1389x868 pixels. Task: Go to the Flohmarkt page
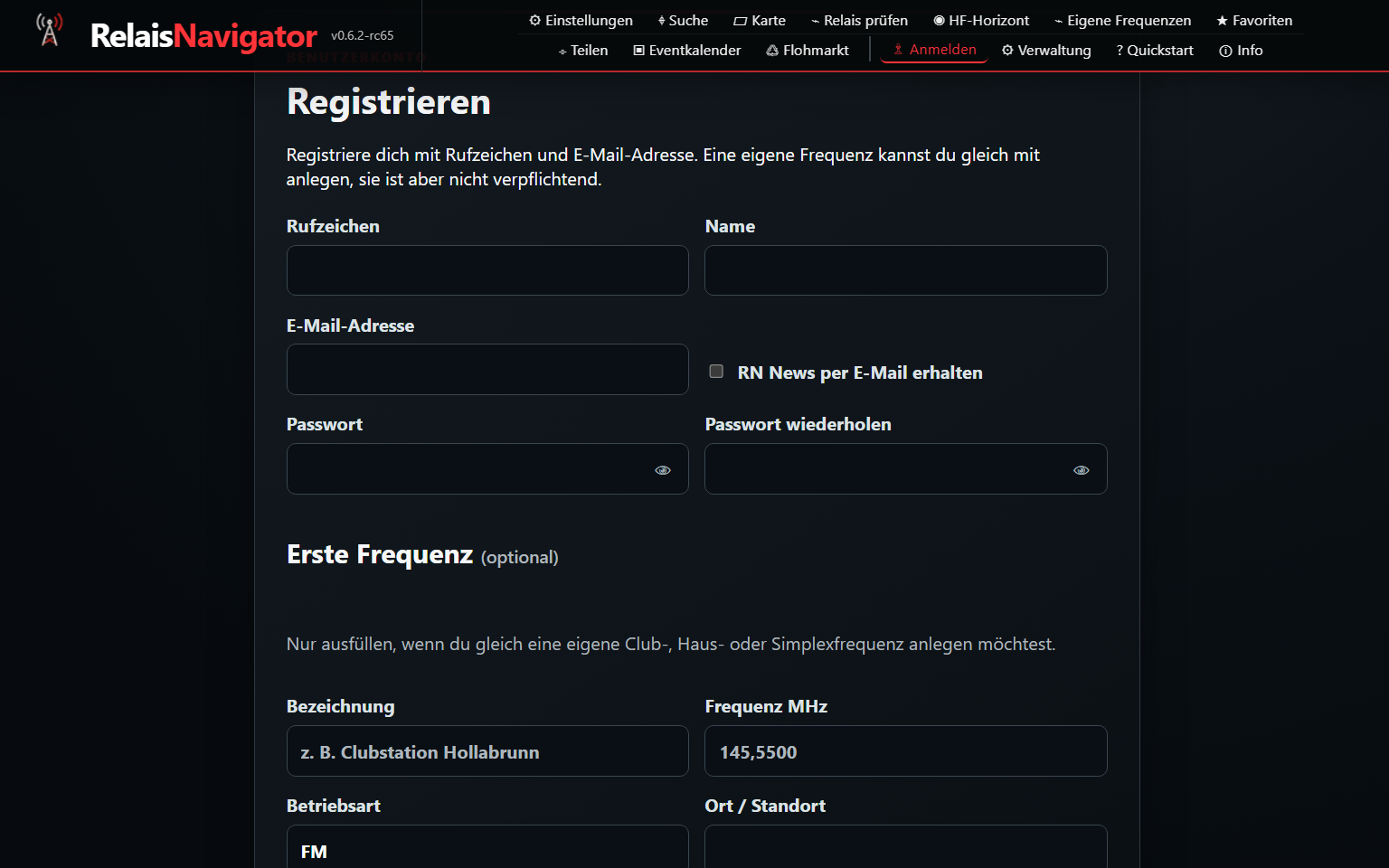pyautogui.click(x=808, y=51)
